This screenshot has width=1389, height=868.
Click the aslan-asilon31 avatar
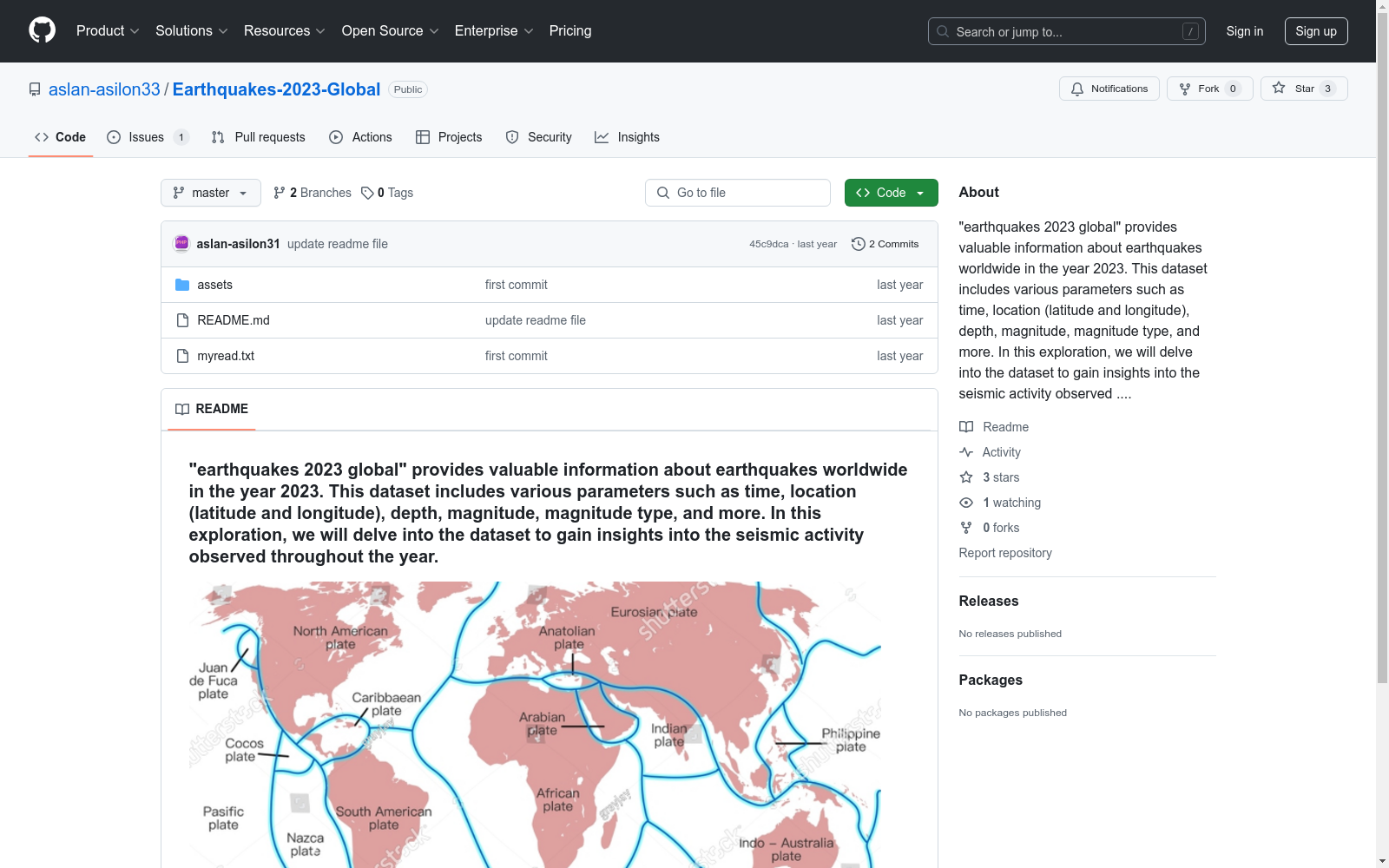point(181,244)
